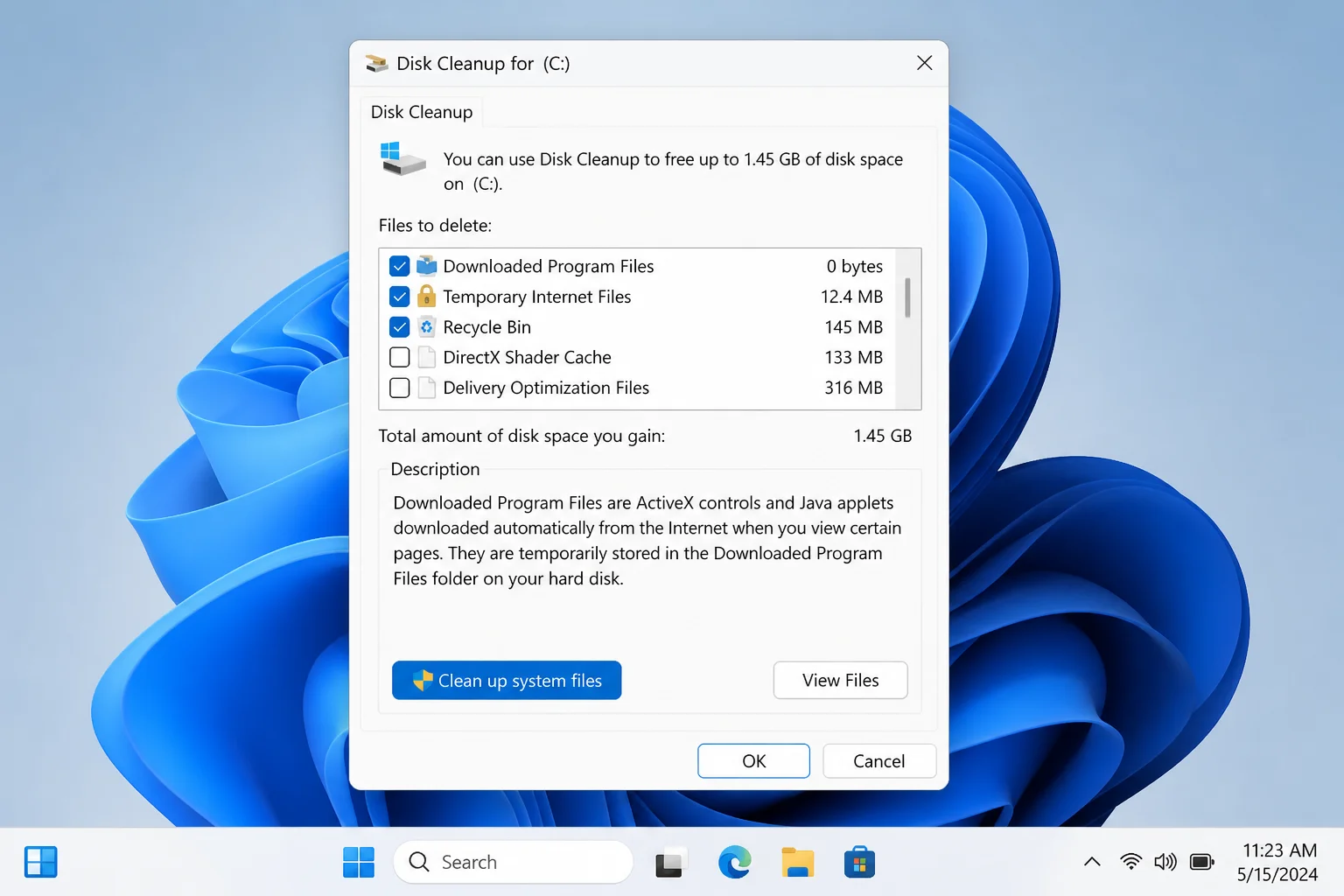This screenshot has width=1344, height=896.
Task: Click the "0 bytes" size value
Action: point(855,266)
